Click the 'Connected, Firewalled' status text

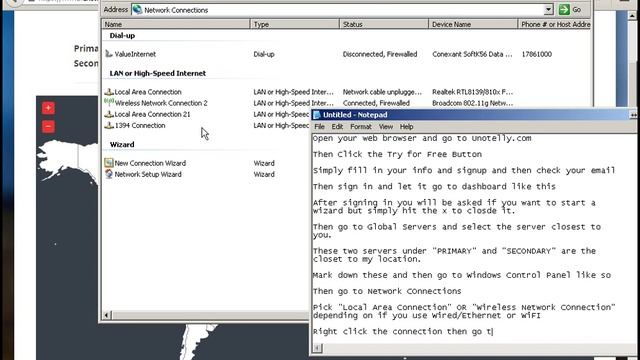[376, 103]
